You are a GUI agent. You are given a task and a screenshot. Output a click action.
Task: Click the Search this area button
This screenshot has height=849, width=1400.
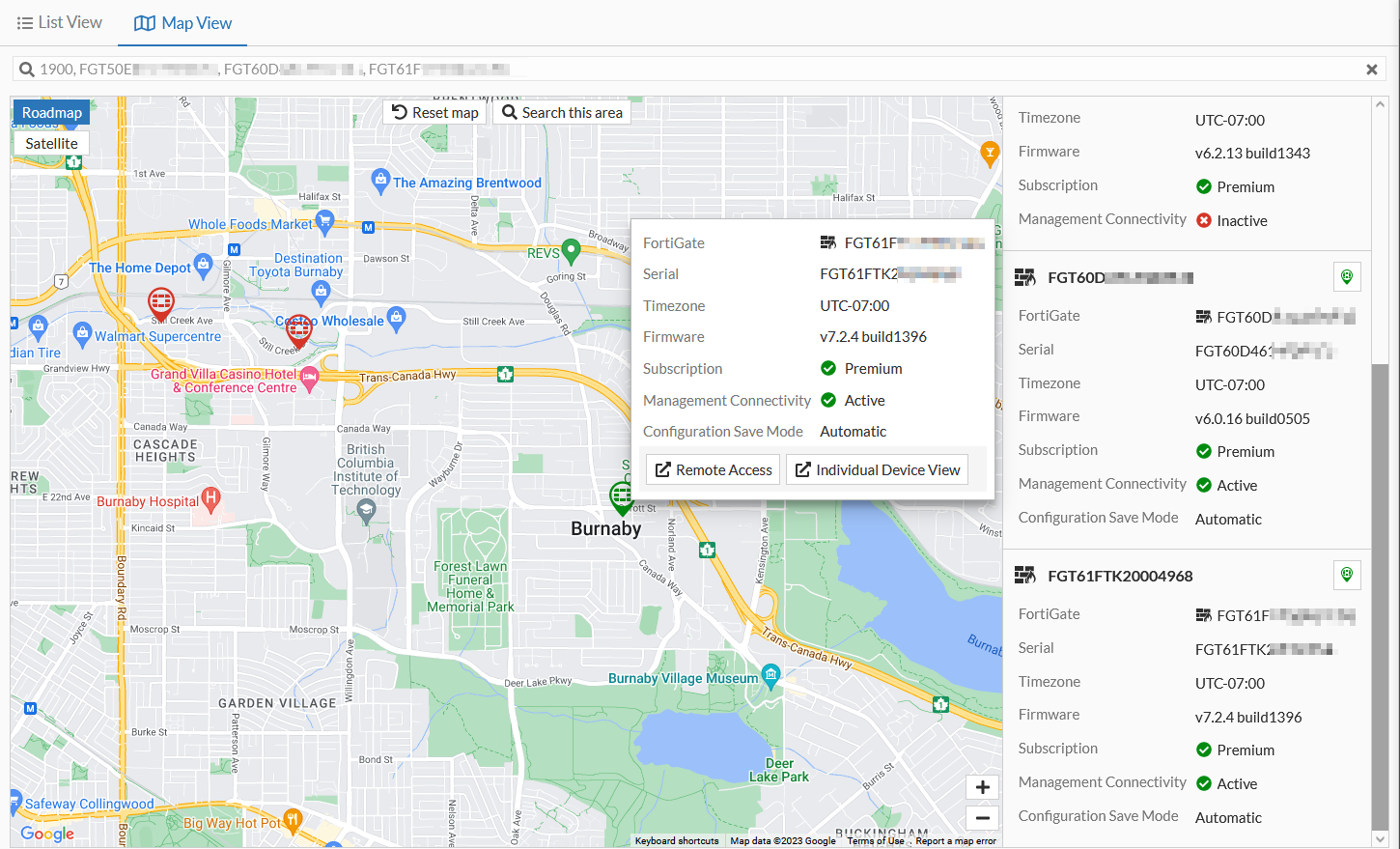pos(562,112)
